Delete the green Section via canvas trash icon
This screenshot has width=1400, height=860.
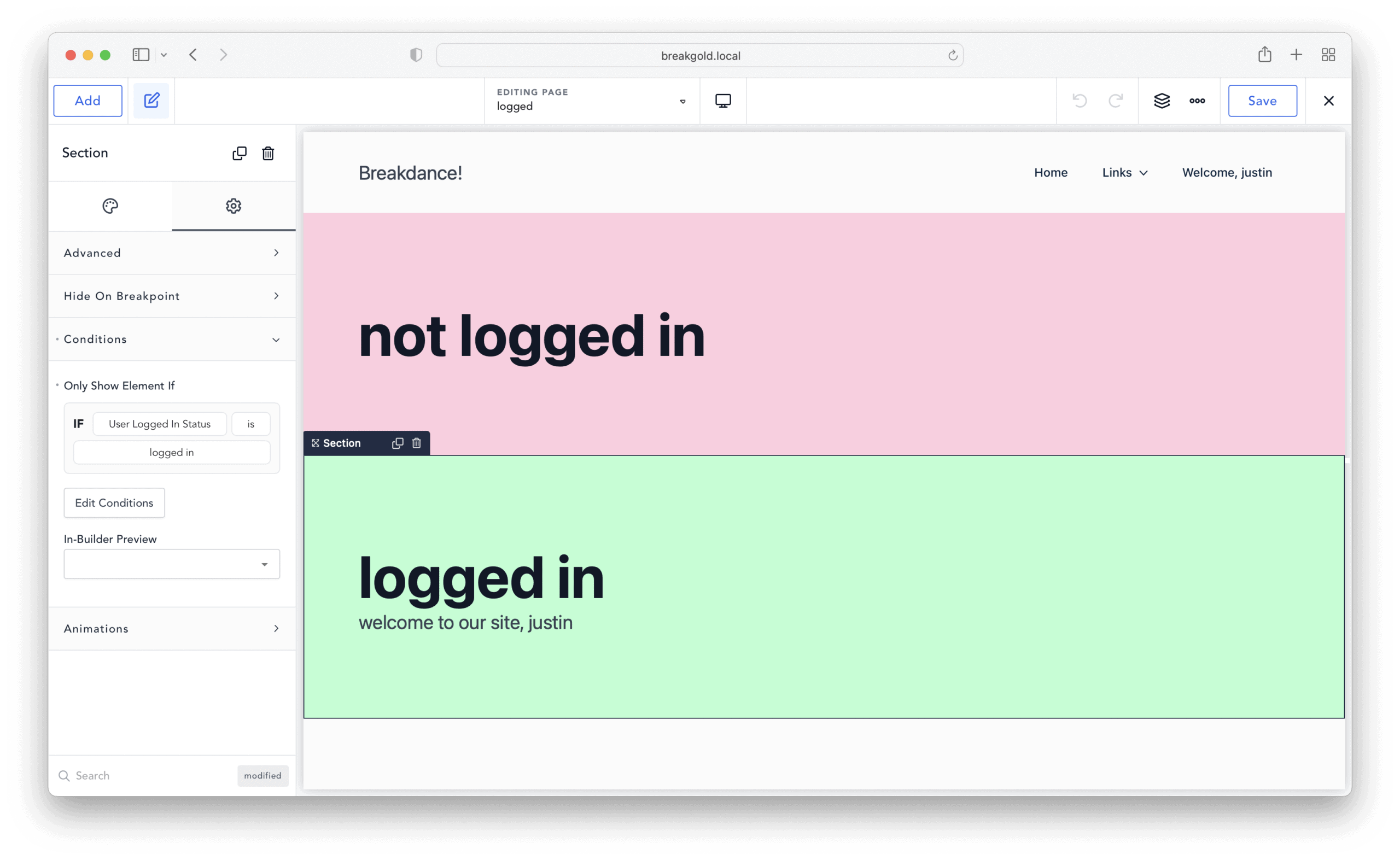click(416, 443)
